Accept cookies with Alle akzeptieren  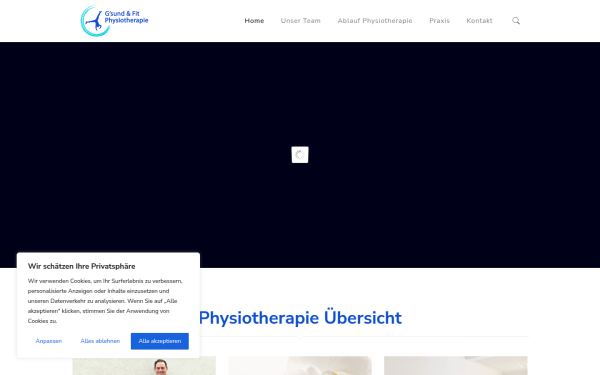(160, 341)
